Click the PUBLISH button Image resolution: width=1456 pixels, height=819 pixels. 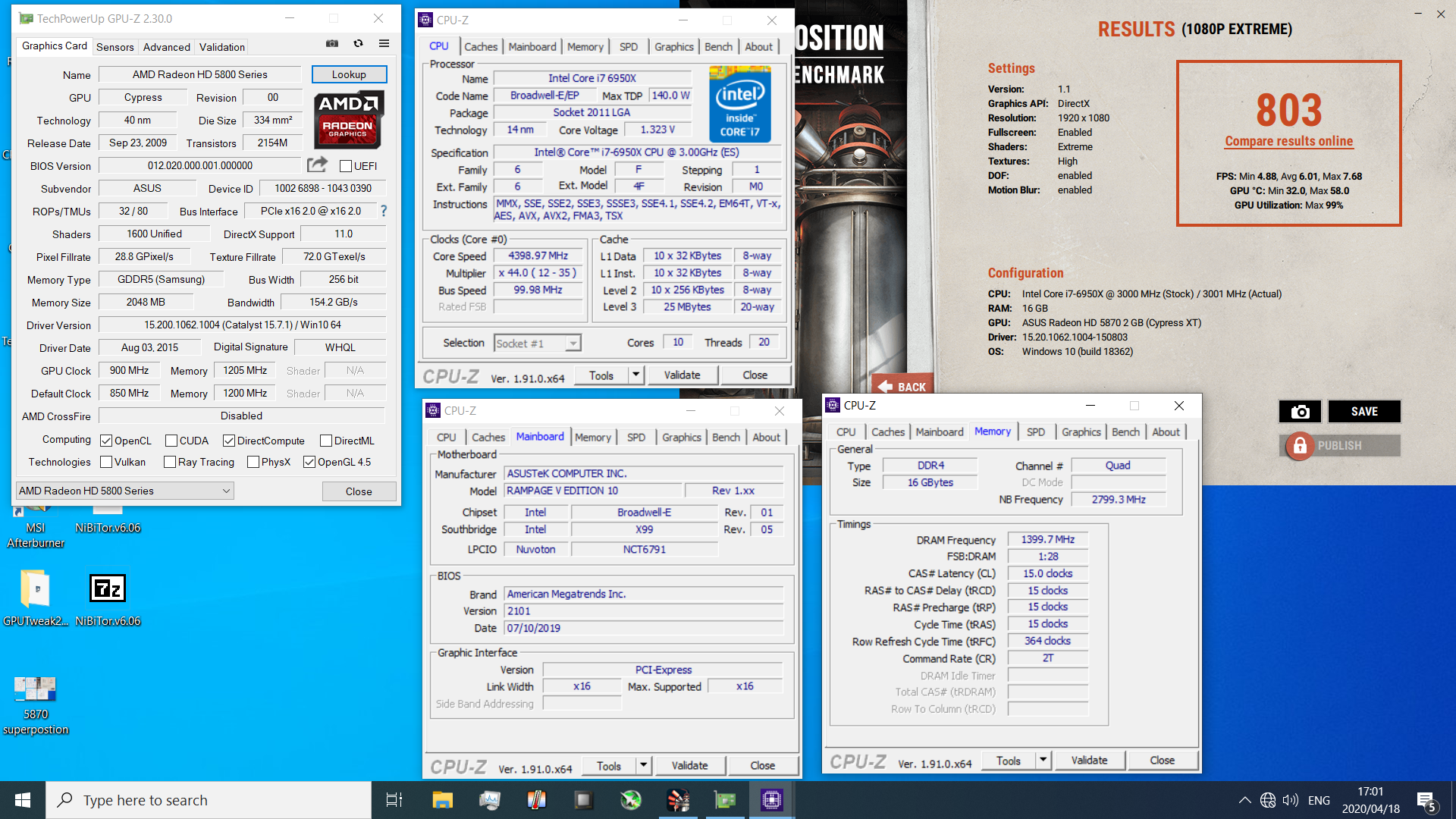tap(1339, 445)
